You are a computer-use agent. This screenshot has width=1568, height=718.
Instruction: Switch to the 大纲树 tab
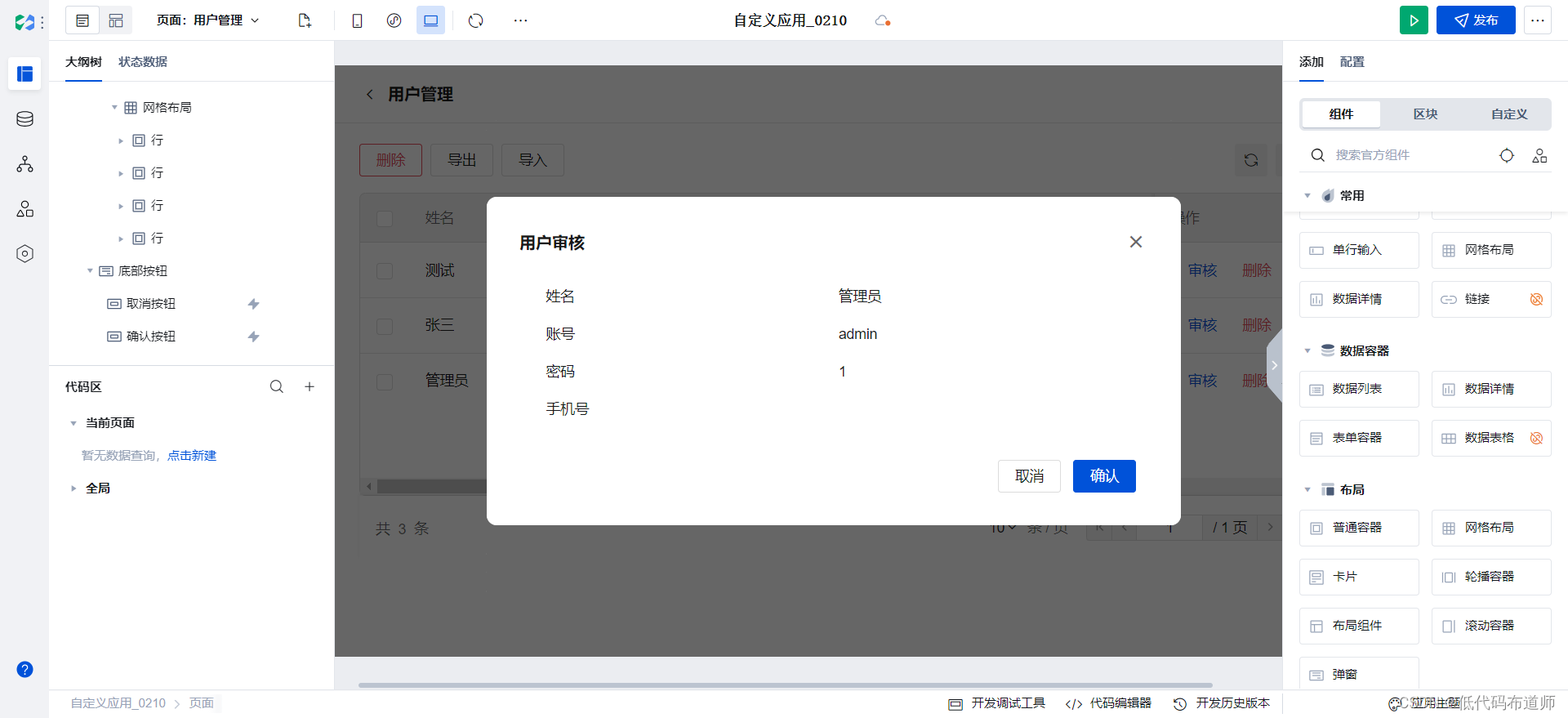(83, 62)
